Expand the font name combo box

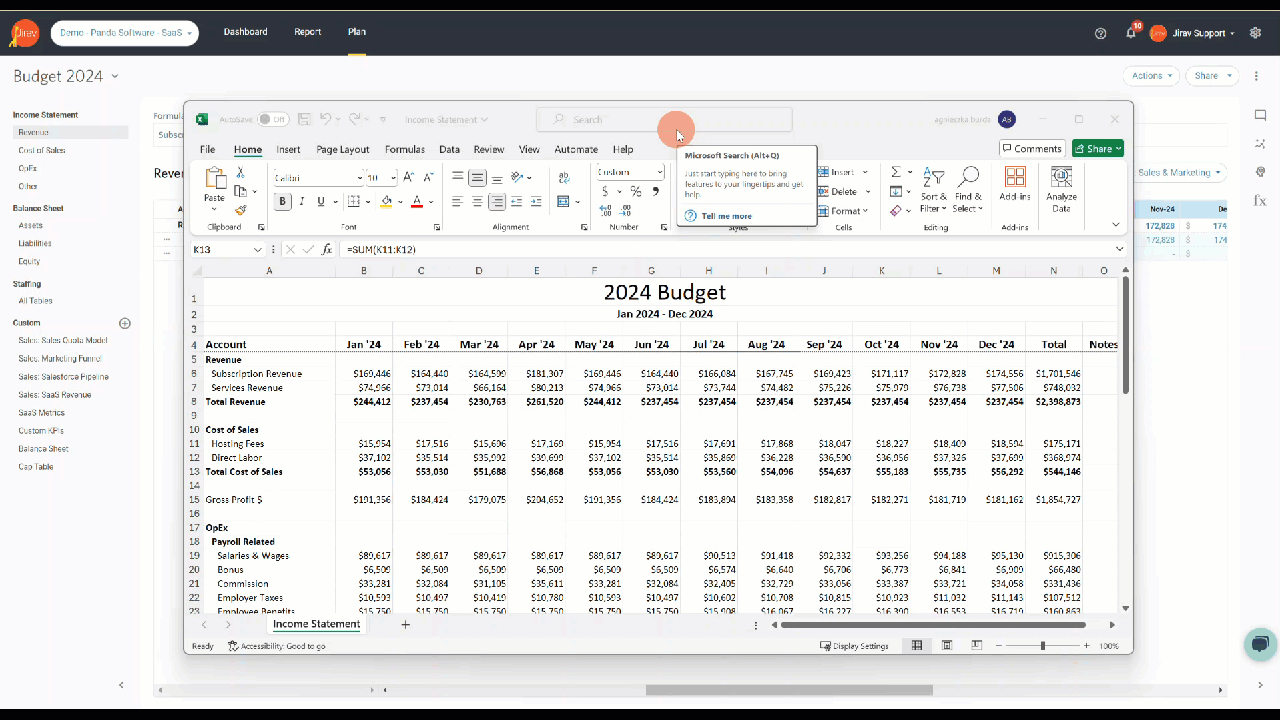[359, 178]
